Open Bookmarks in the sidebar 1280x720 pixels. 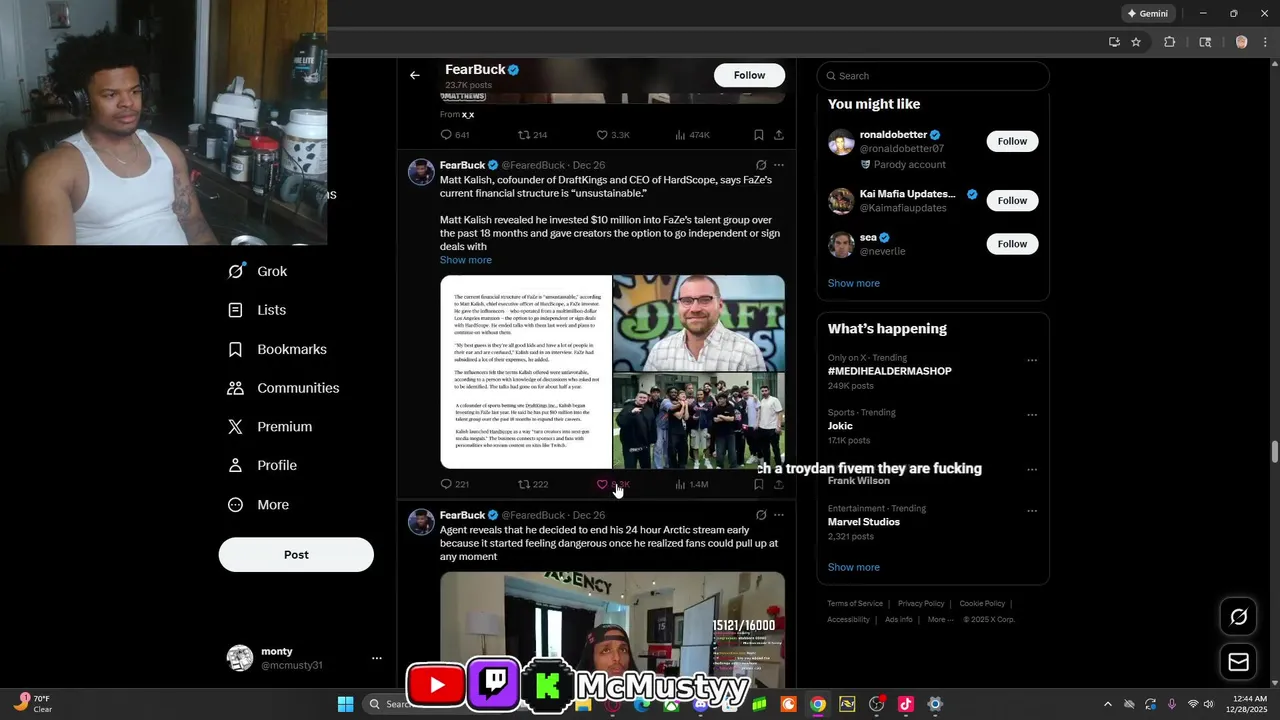point(277,349)
